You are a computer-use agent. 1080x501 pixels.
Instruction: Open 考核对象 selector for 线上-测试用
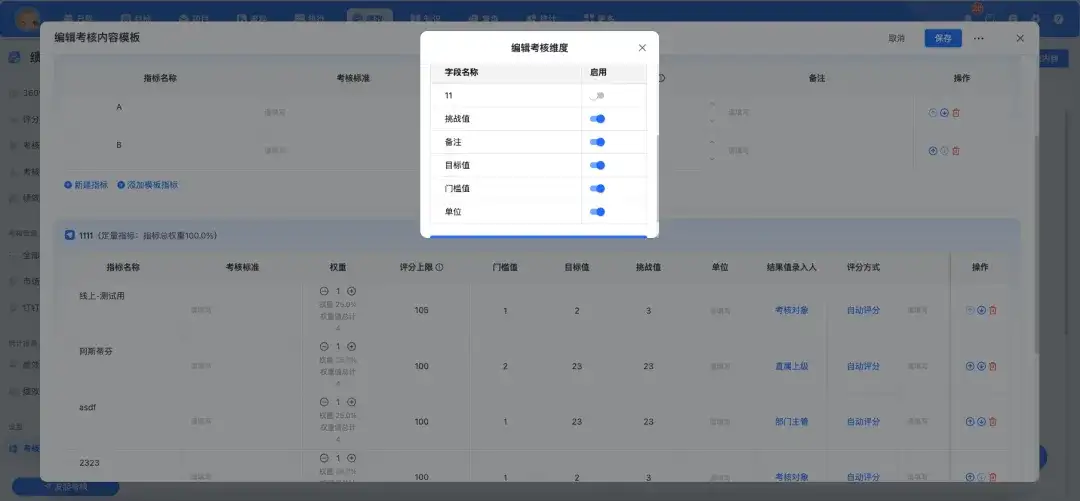791,310
